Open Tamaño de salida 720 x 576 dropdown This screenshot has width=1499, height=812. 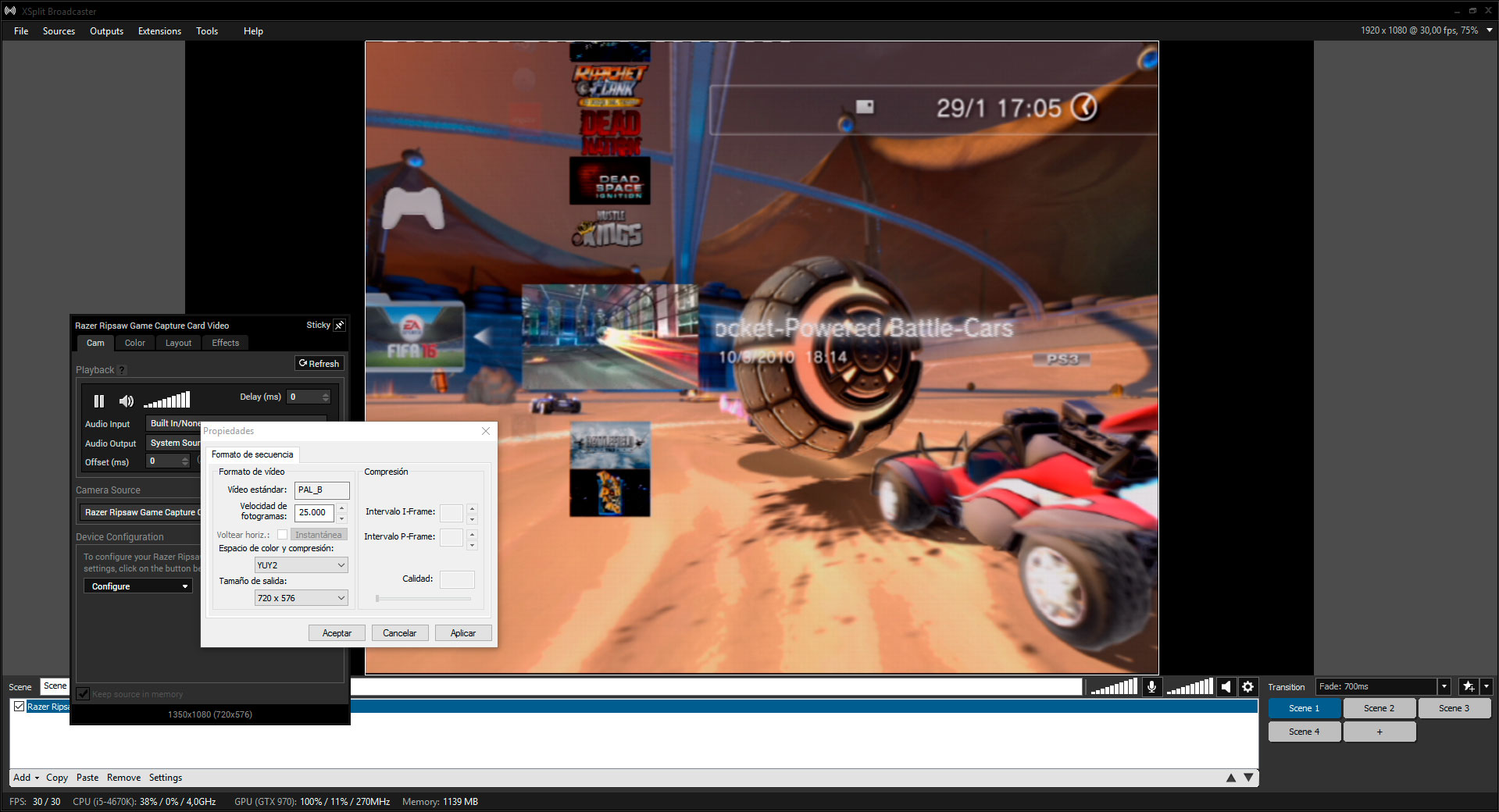tap(301, 598)
